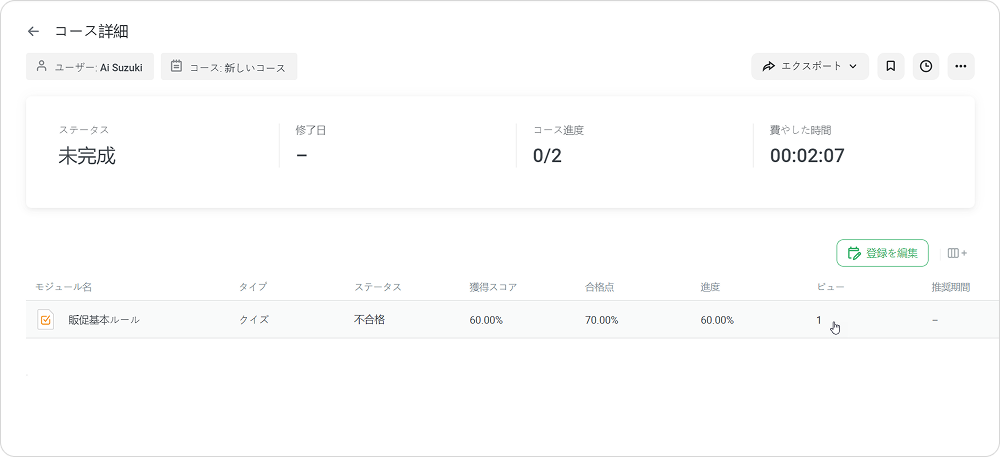Open the three-dots more options menu
Screen dimensions: 1000x457
(x=961, y=67)
